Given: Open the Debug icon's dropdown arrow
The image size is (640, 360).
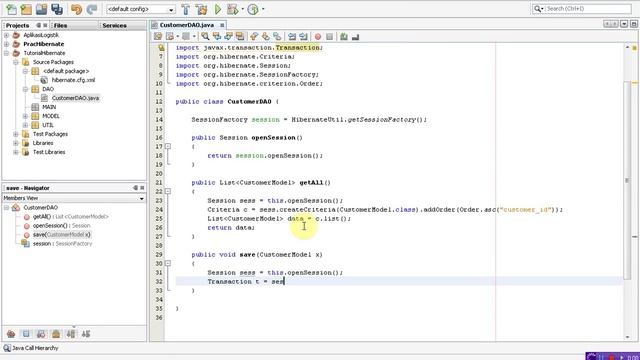Looking at the screenshot, I should pyautogui.click(x=242, y=9).
